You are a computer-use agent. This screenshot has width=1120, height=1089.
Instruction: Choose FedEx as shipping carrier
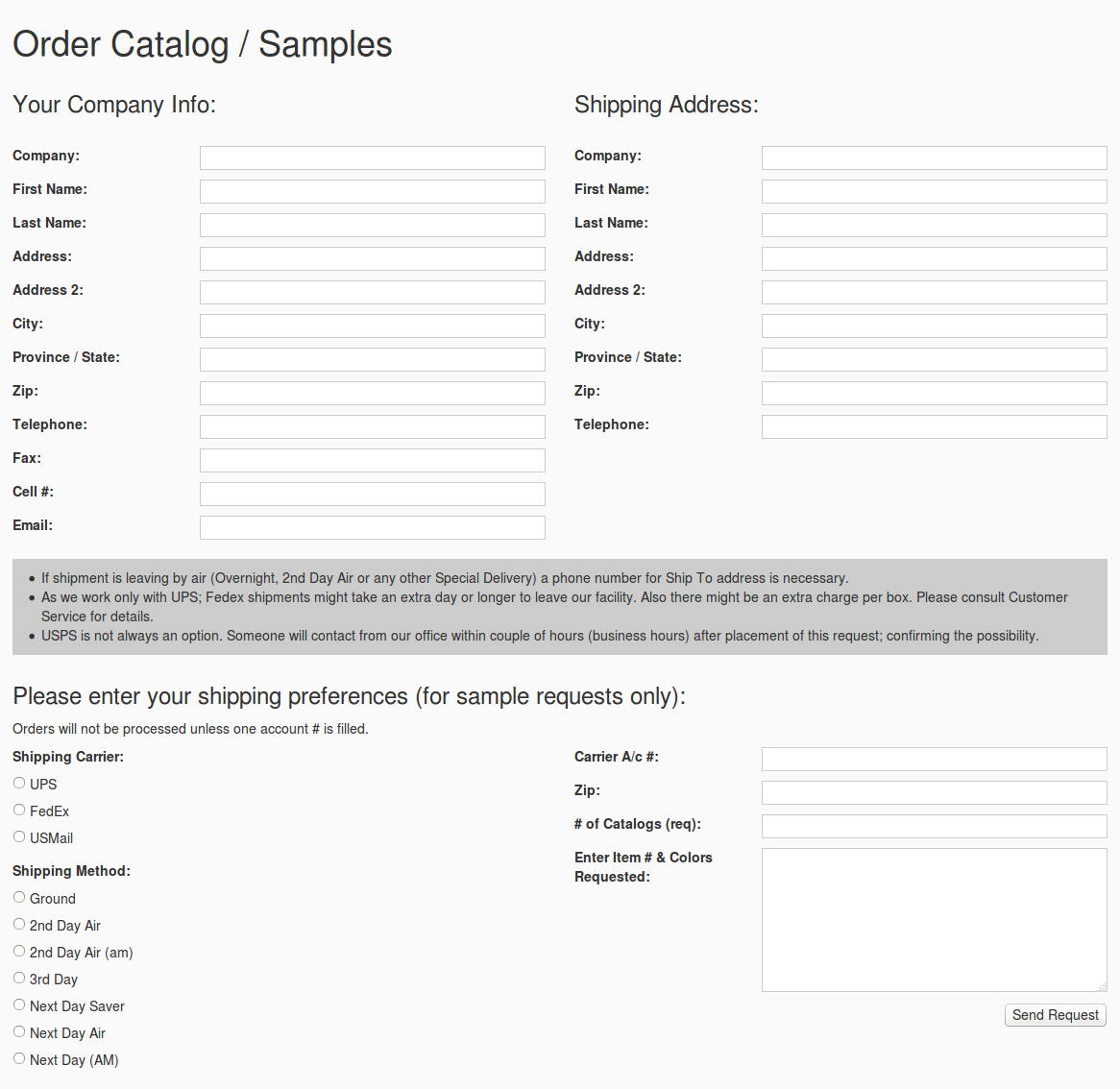[x=19, y=811]
